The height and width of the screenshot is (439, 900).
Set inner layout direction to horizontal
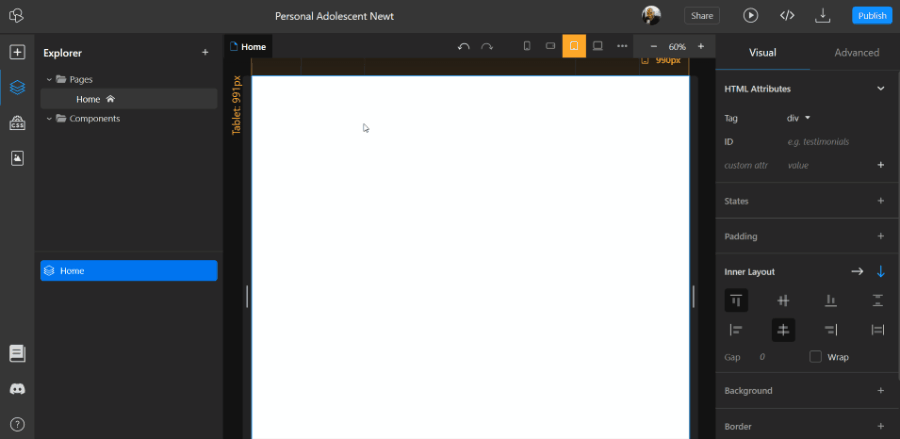coord(857,271)
